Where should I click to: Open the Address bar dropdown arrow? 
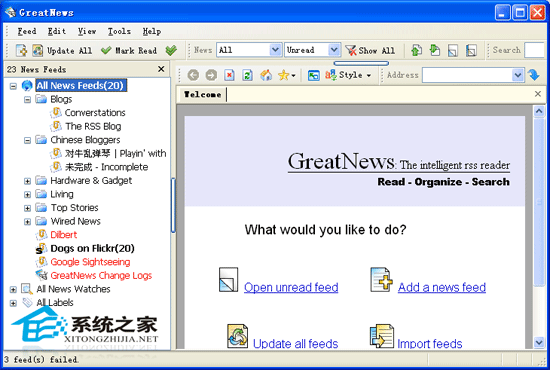click(x=517, y=75)
